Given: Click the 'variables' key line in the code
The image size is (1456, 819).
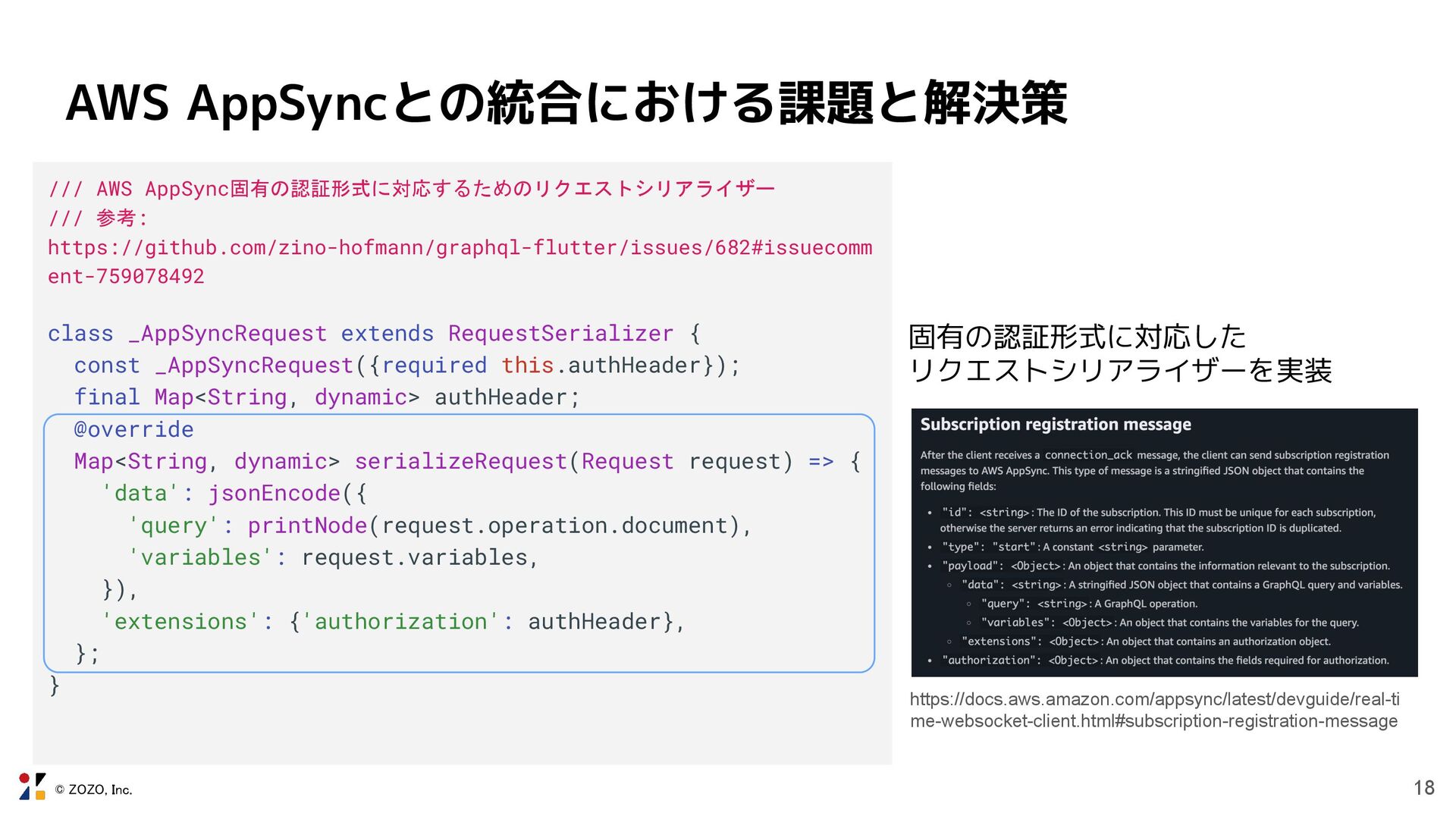Looking at the screenshot, I should (x=334, y=558).
